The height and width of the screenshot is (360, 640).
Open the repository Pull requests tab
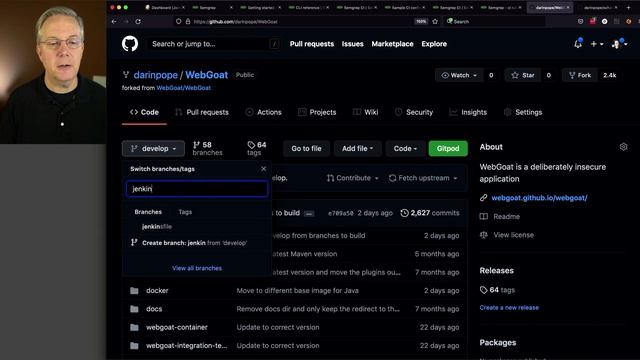point(202,112)
